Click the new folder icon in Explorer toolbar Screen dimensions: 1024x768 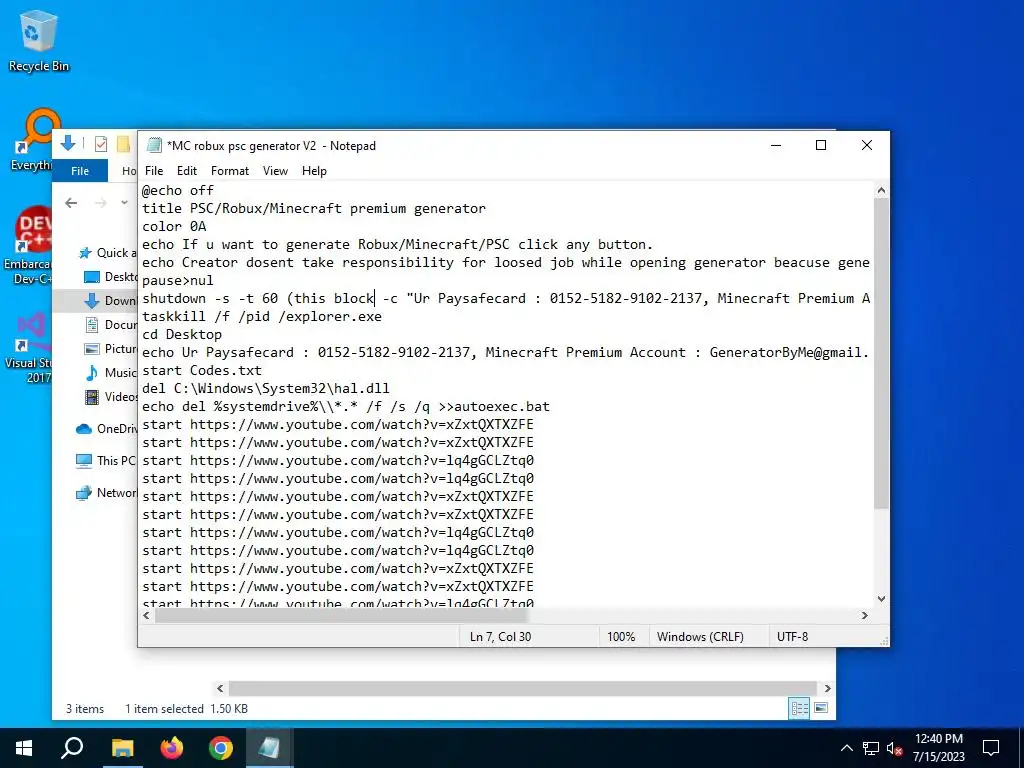tap(123, 144)
